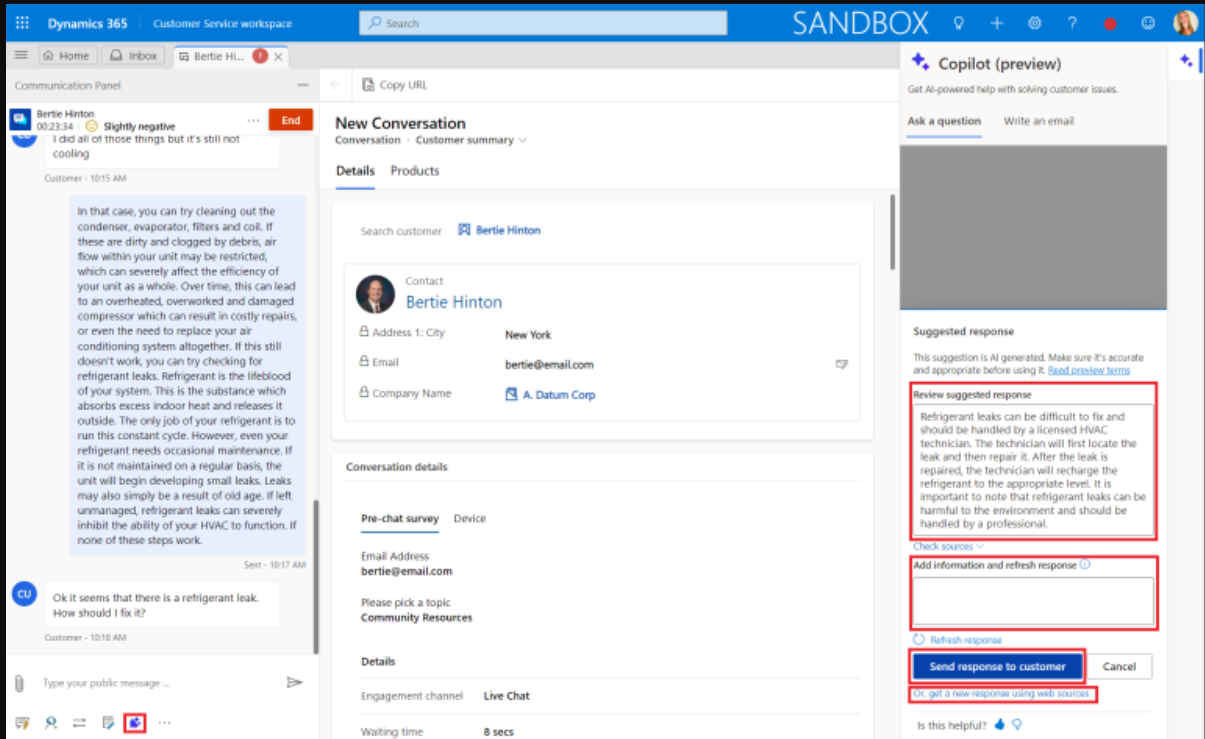
Task: Open the user profile avatar menu
Action: (x=1185, y=23)
